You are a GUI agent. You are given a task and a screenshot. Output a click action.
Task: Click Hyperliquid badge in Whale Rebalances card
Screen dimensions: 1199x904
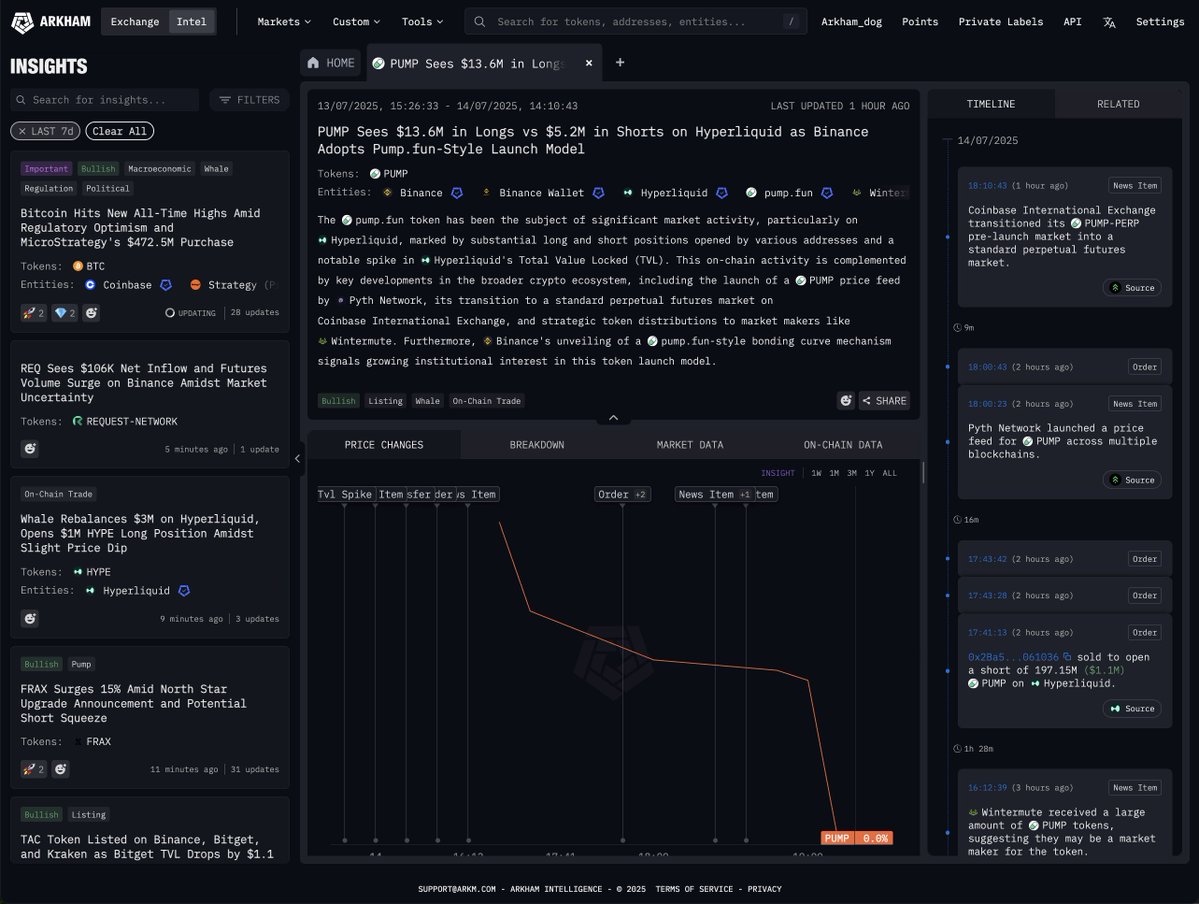pos(184,590)
